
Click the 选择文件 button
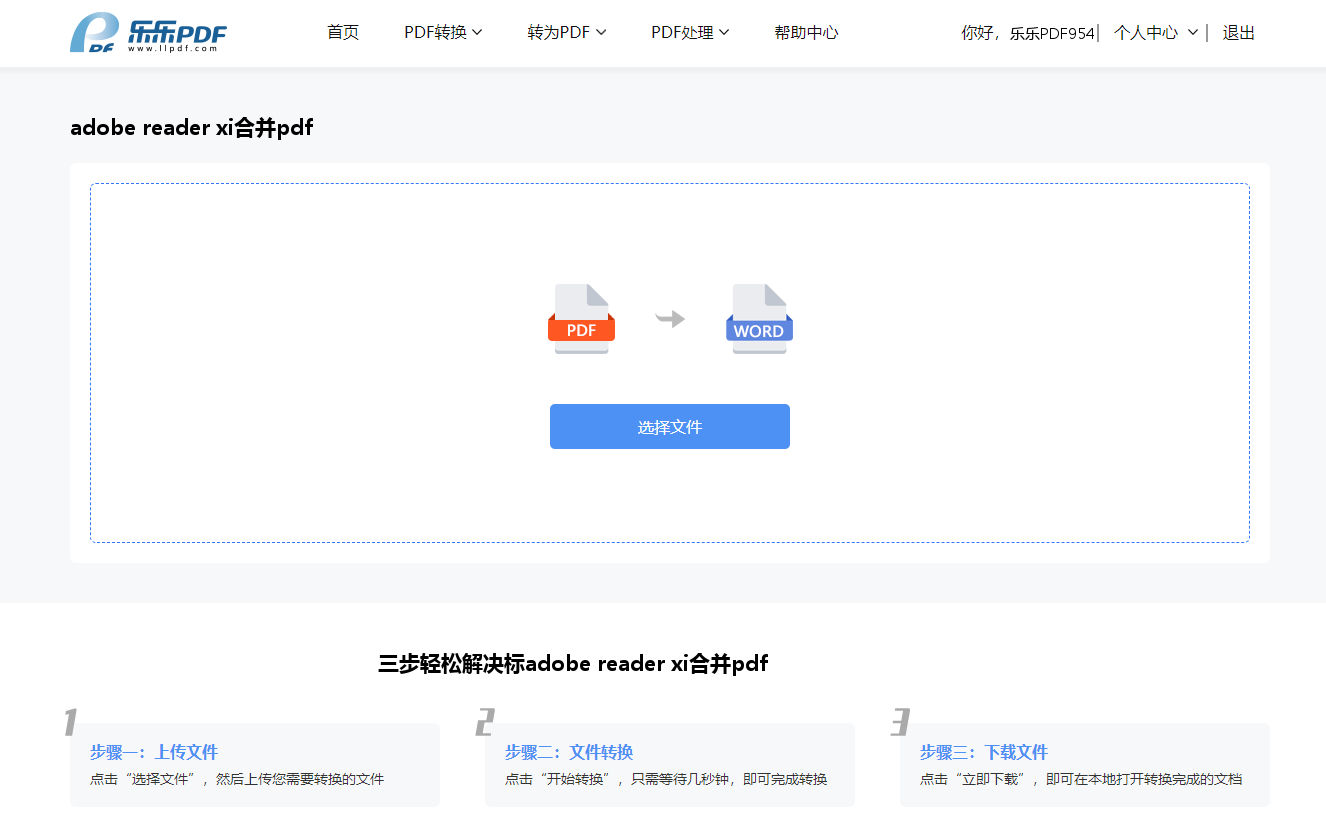pyautogui.click(x=670, y=427)
